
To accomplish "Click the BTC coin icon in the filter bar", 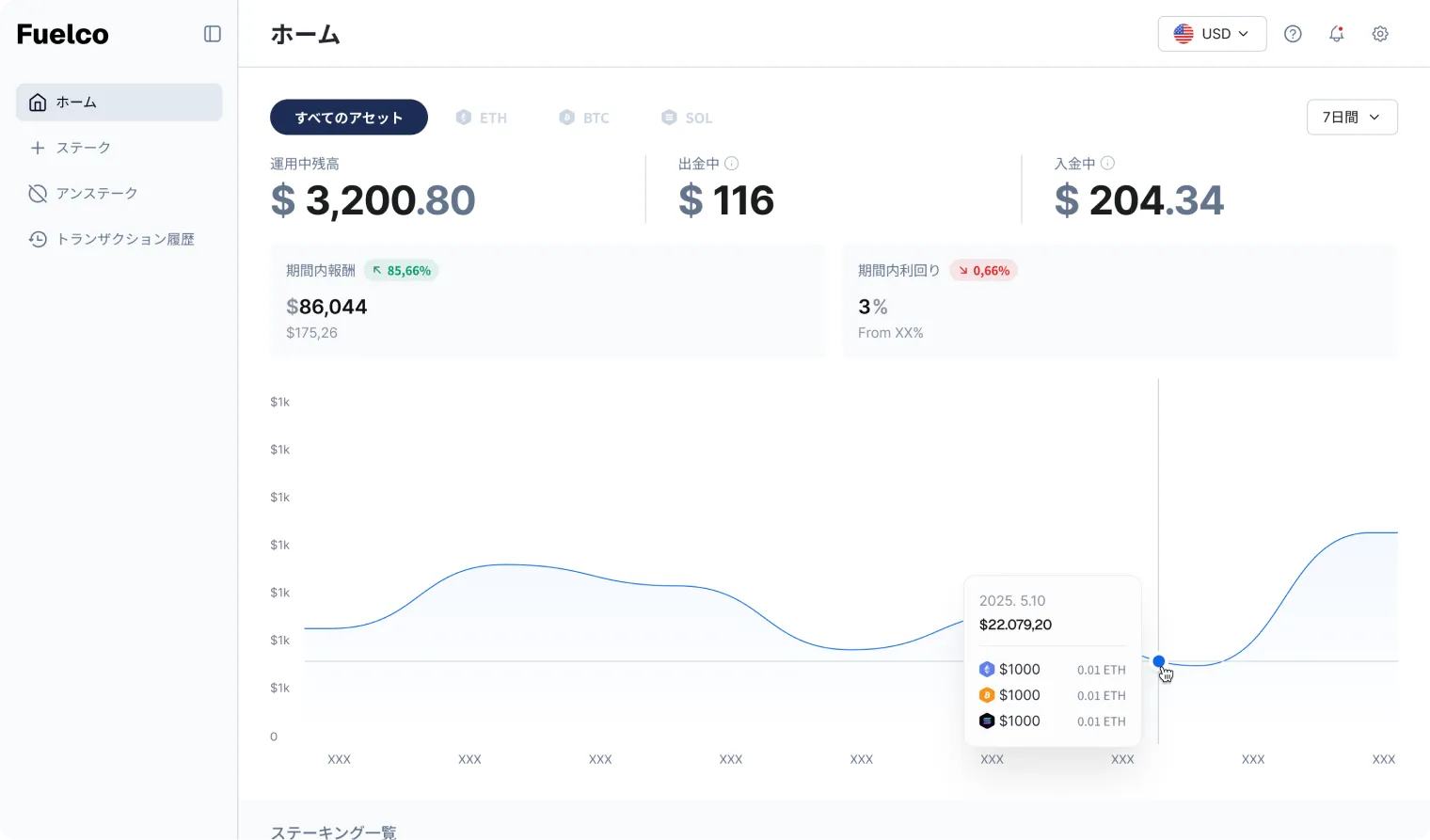I will click(567, 117).
